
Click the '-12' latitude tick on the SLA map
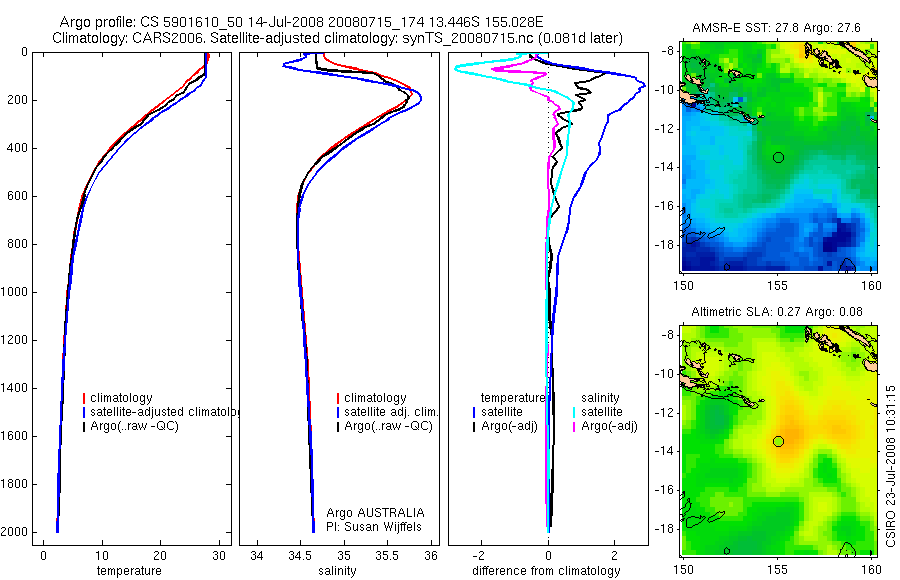coord(664,413)
